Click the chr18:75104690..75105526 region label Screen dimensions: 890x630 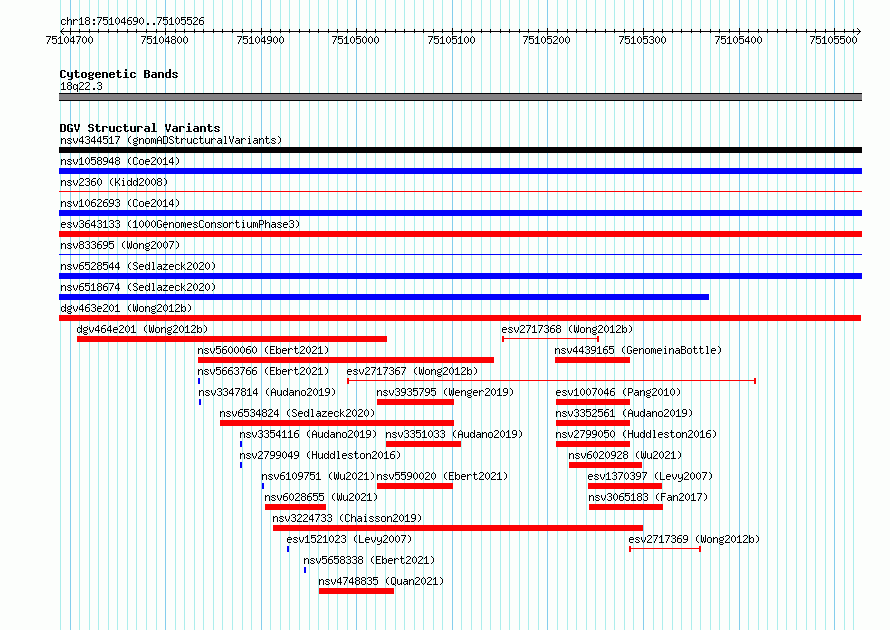(x=132, y=22)
